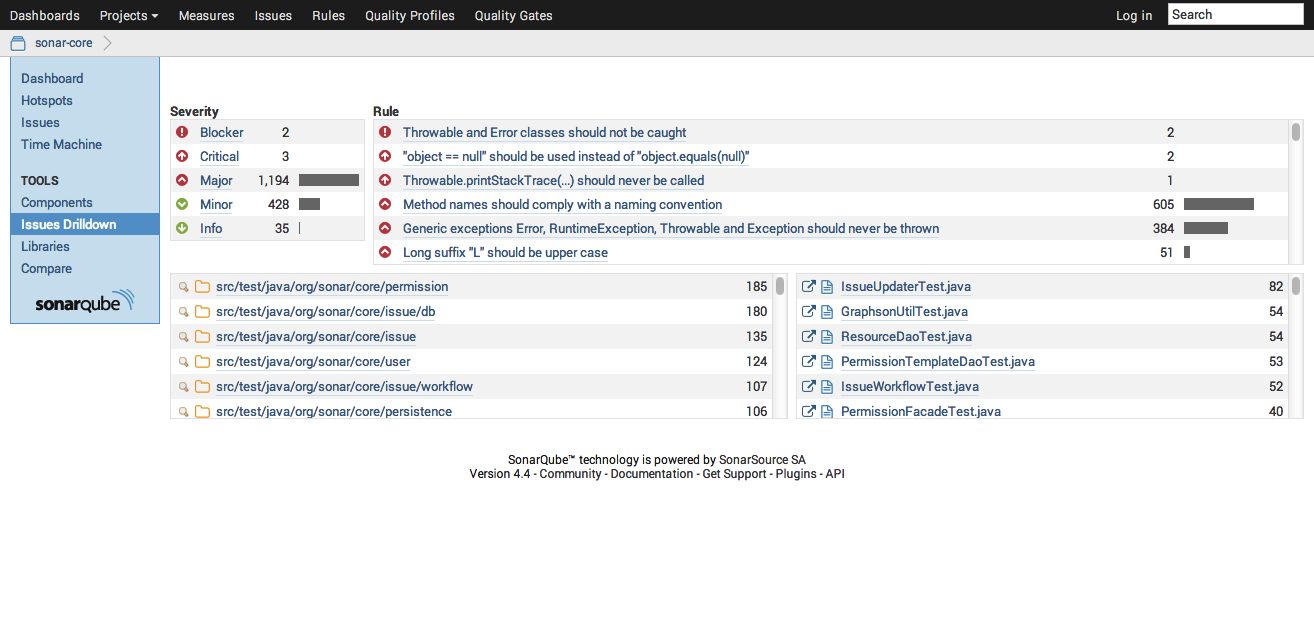Expand the breadcrumb arrow after sonar-core
Image resolution: width=1314 pixels, height=626 pixels.
click(108, 43)
